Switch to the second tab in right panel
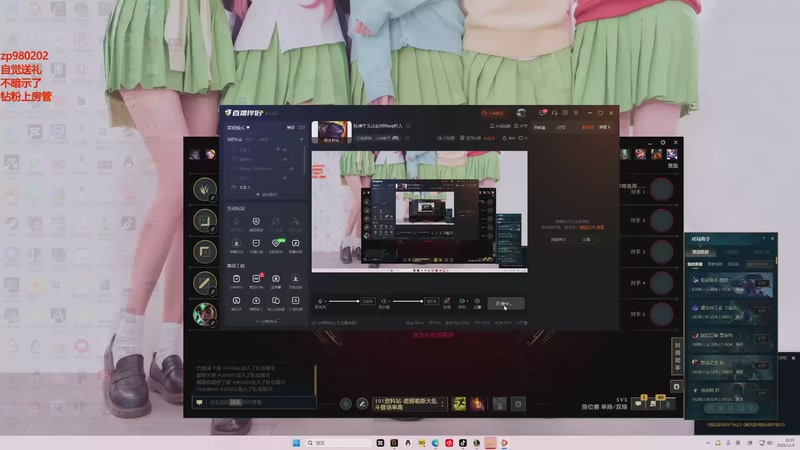800x450 pixels. (561, 127)
